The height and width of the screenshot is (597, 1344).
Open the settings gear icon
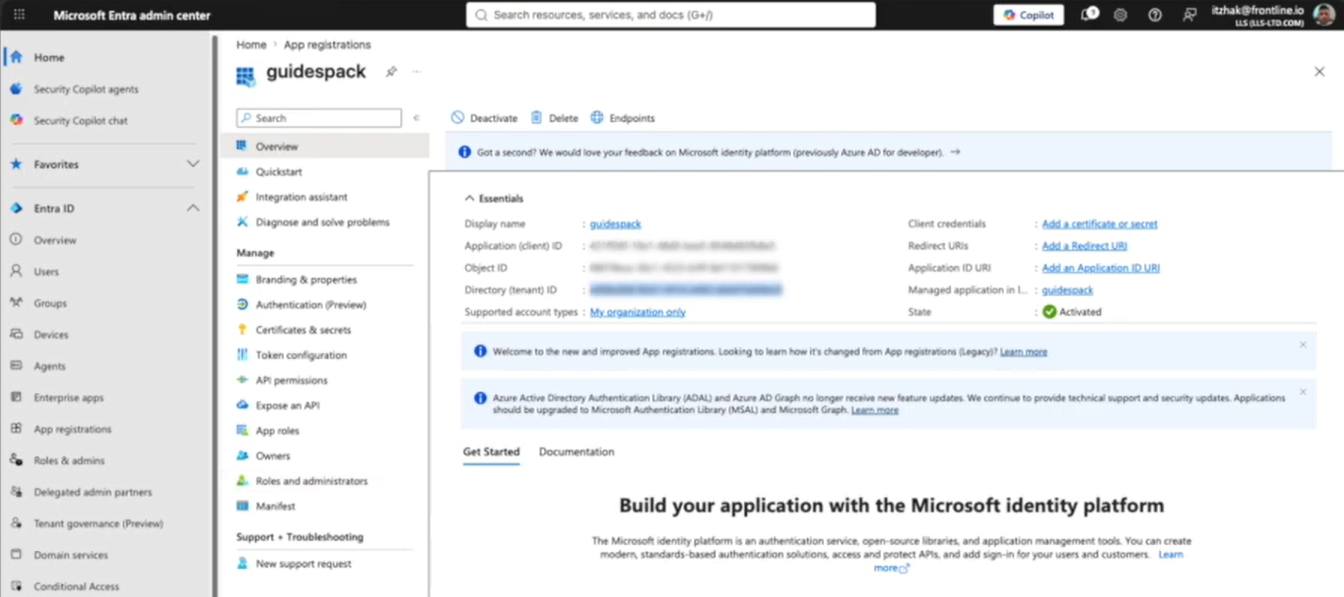[x=1120, y=15]
